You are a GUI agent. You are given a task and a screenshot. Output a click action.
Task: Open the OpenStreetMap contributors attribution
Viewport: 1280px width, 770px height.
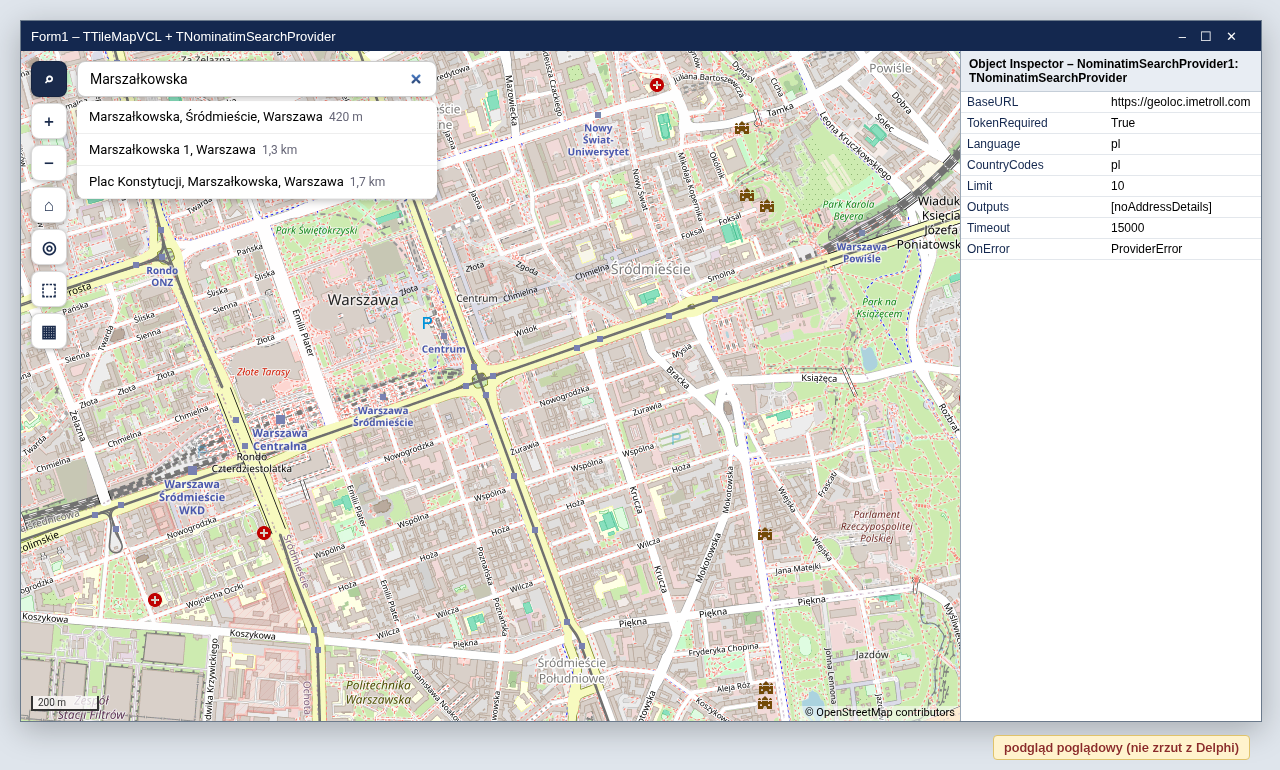tap(880, 712)
